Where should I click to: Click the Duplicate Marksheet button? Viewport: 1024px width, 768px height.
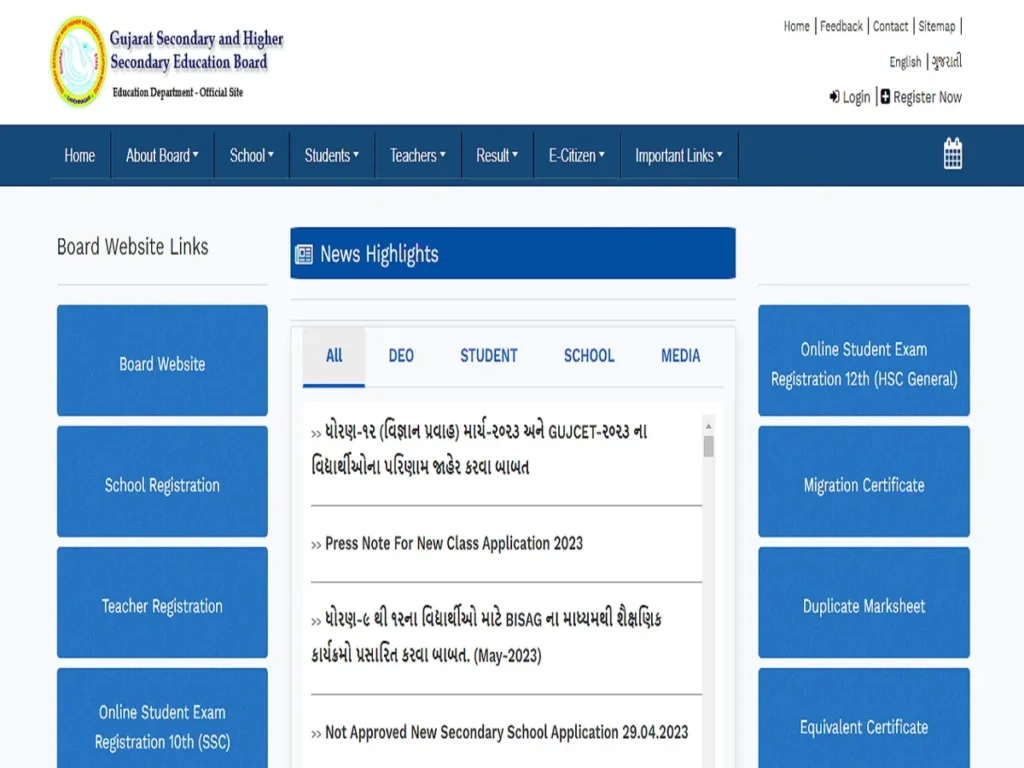(x=864, y=602)
